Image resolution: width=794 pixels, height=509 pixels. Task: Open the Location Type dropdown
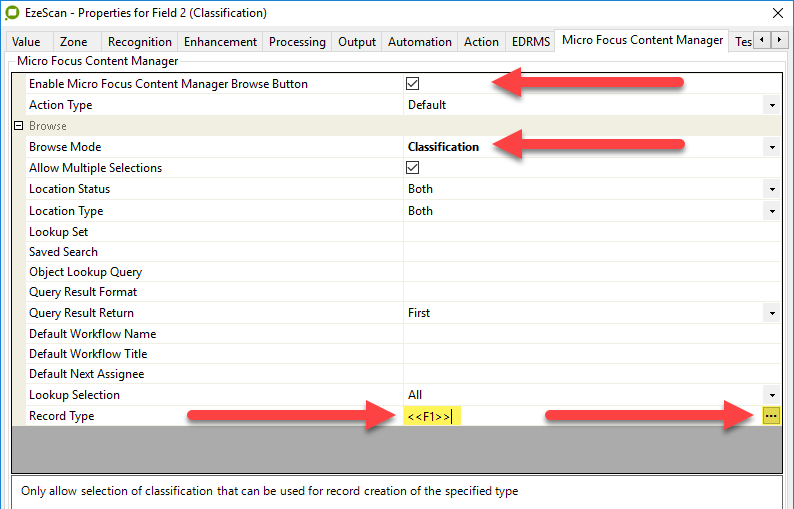[771, 211]
